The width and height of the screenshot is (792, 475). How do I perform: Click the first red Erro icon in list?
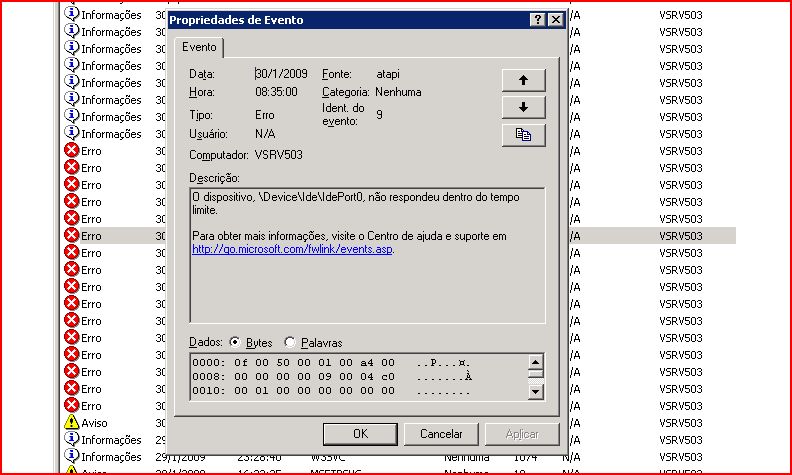coord(71,151)
